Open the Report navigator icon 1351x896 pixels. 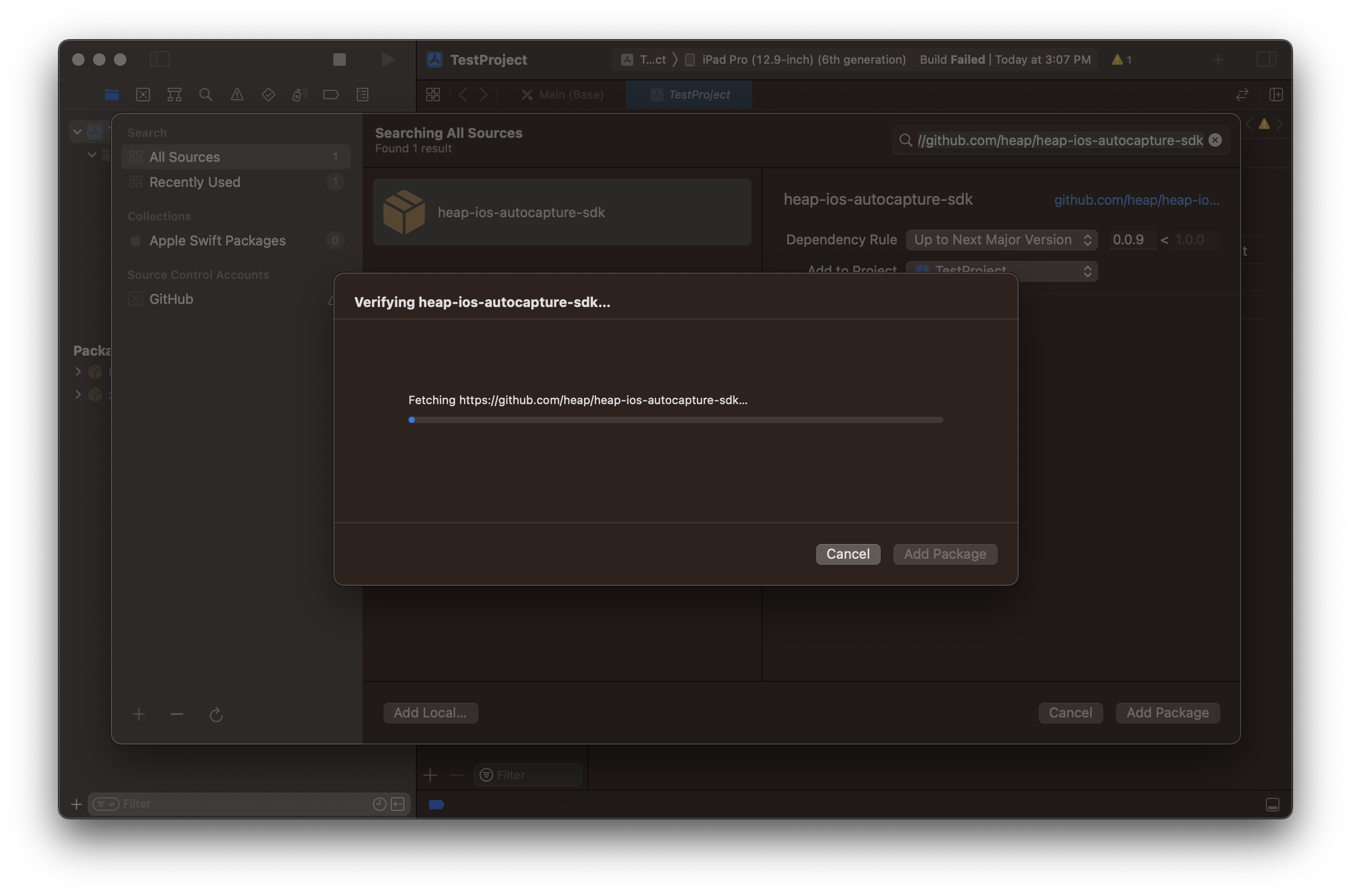pyautogui.click(x=363, y=95)
